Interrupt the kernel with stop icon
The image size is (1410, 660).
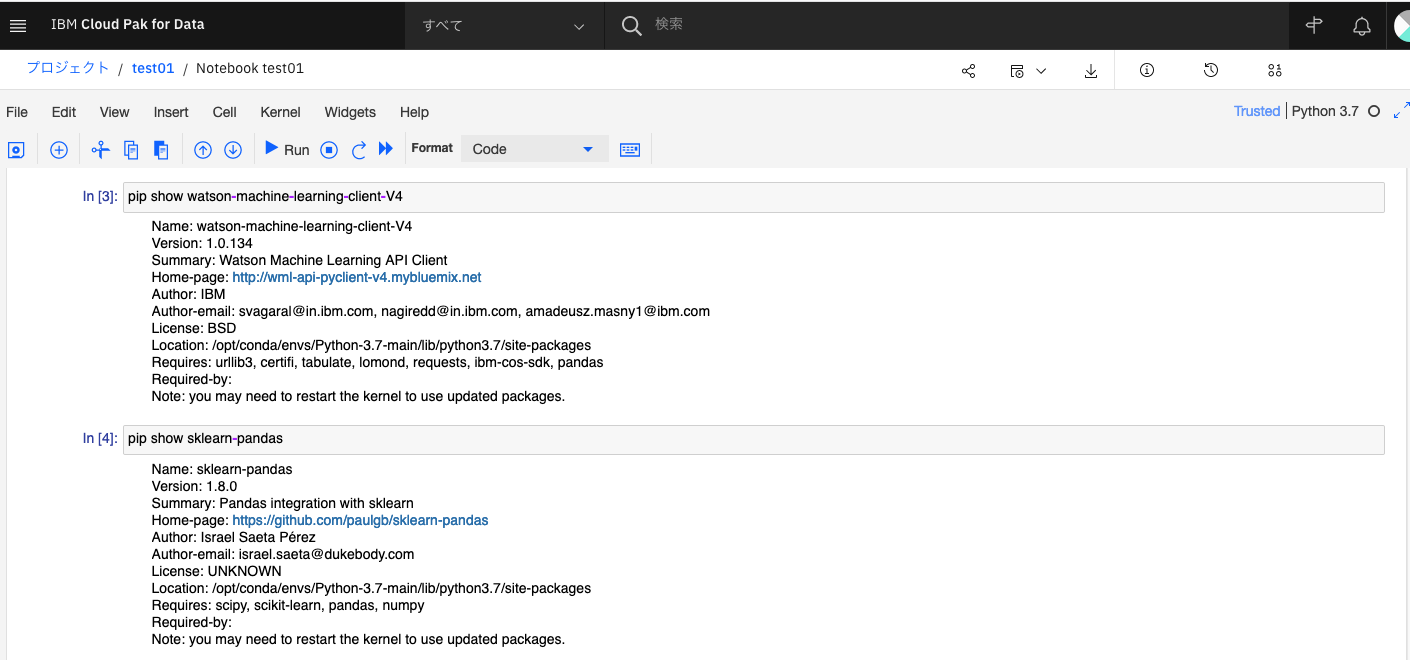click(x=329, y=150)
